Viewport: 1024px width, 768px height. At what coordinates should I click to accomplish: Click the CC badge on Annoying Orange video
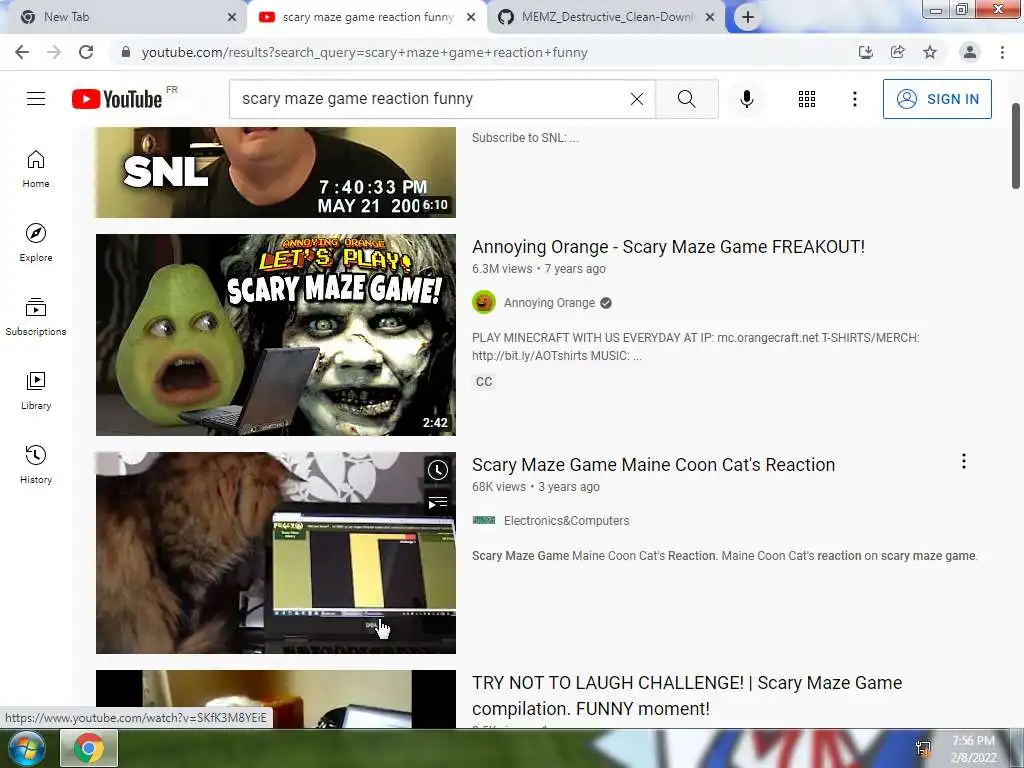(484, 382)
